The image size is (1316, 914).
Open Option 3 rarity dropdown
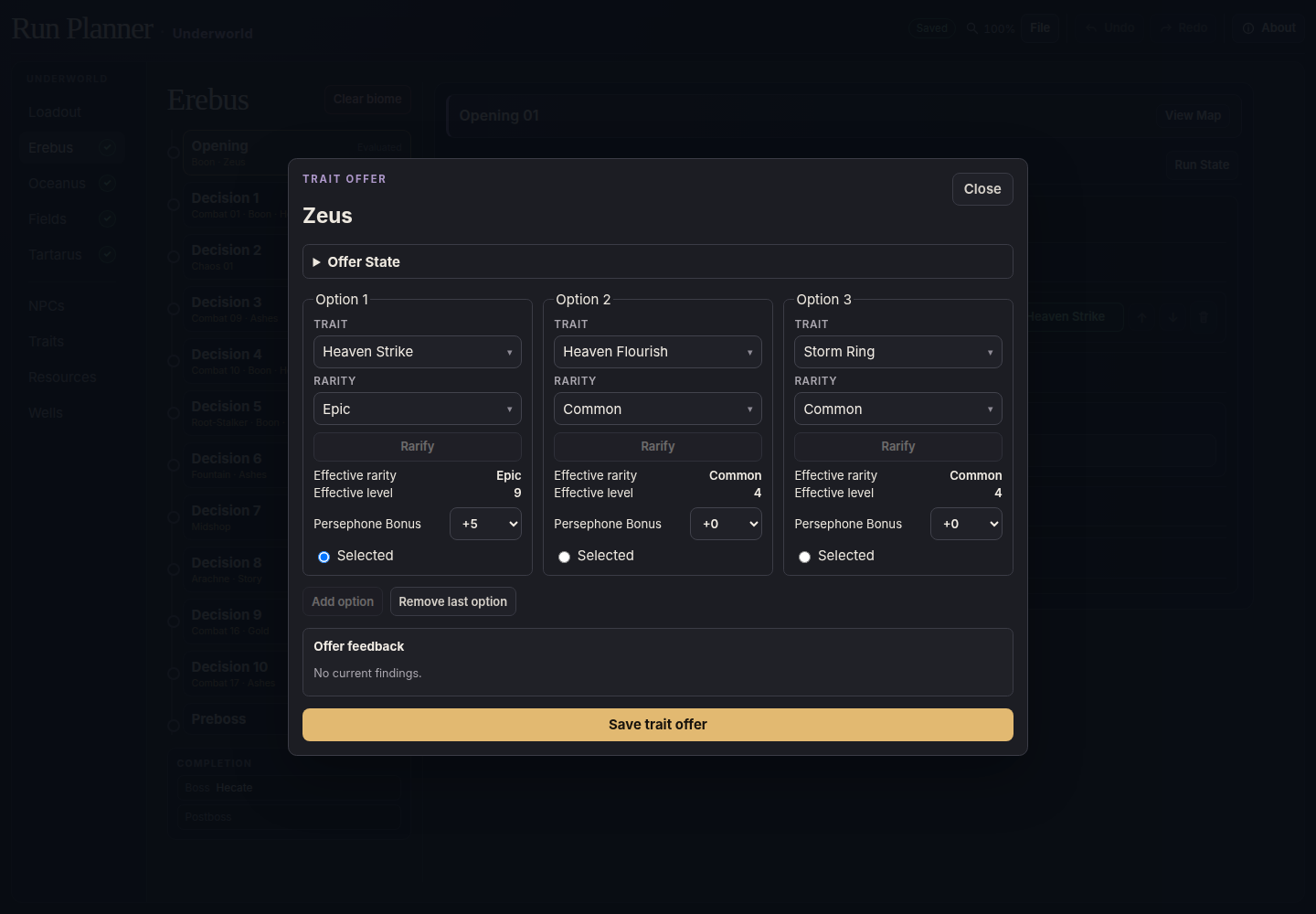coord(898,409)
